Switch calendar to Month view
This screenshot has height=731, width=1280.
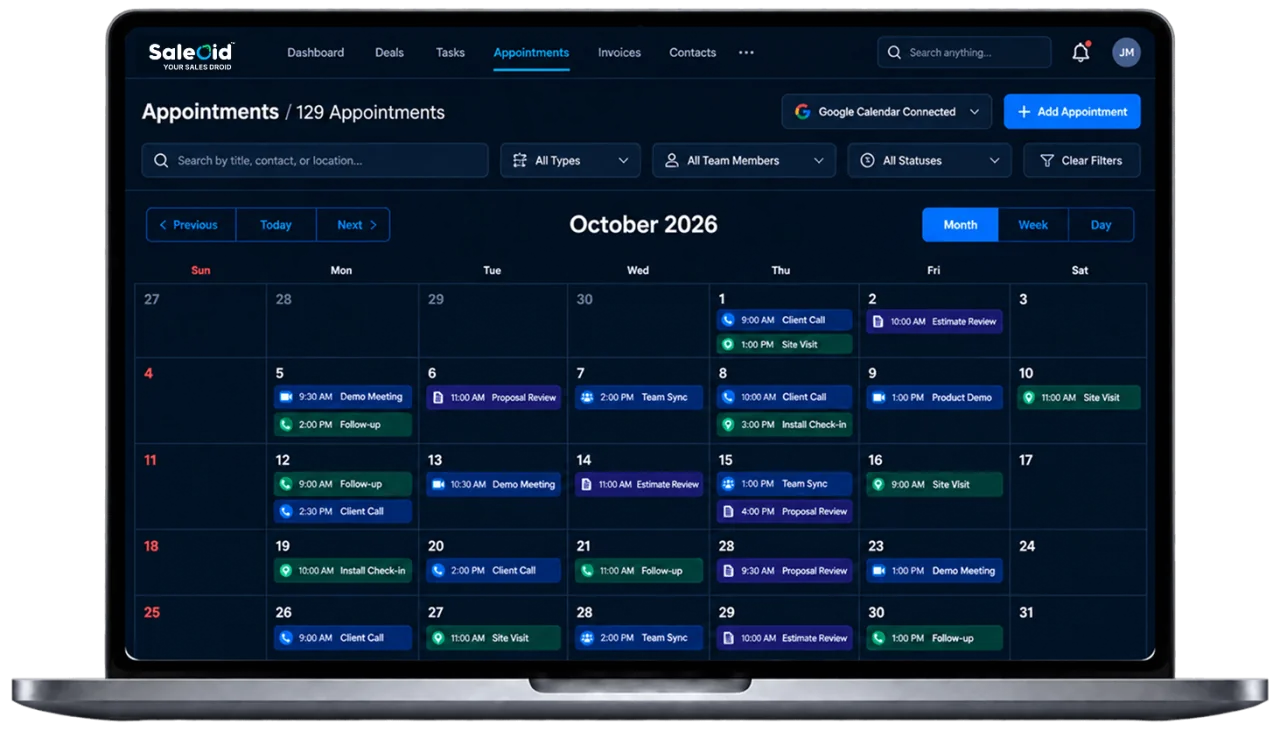[960, 225]
